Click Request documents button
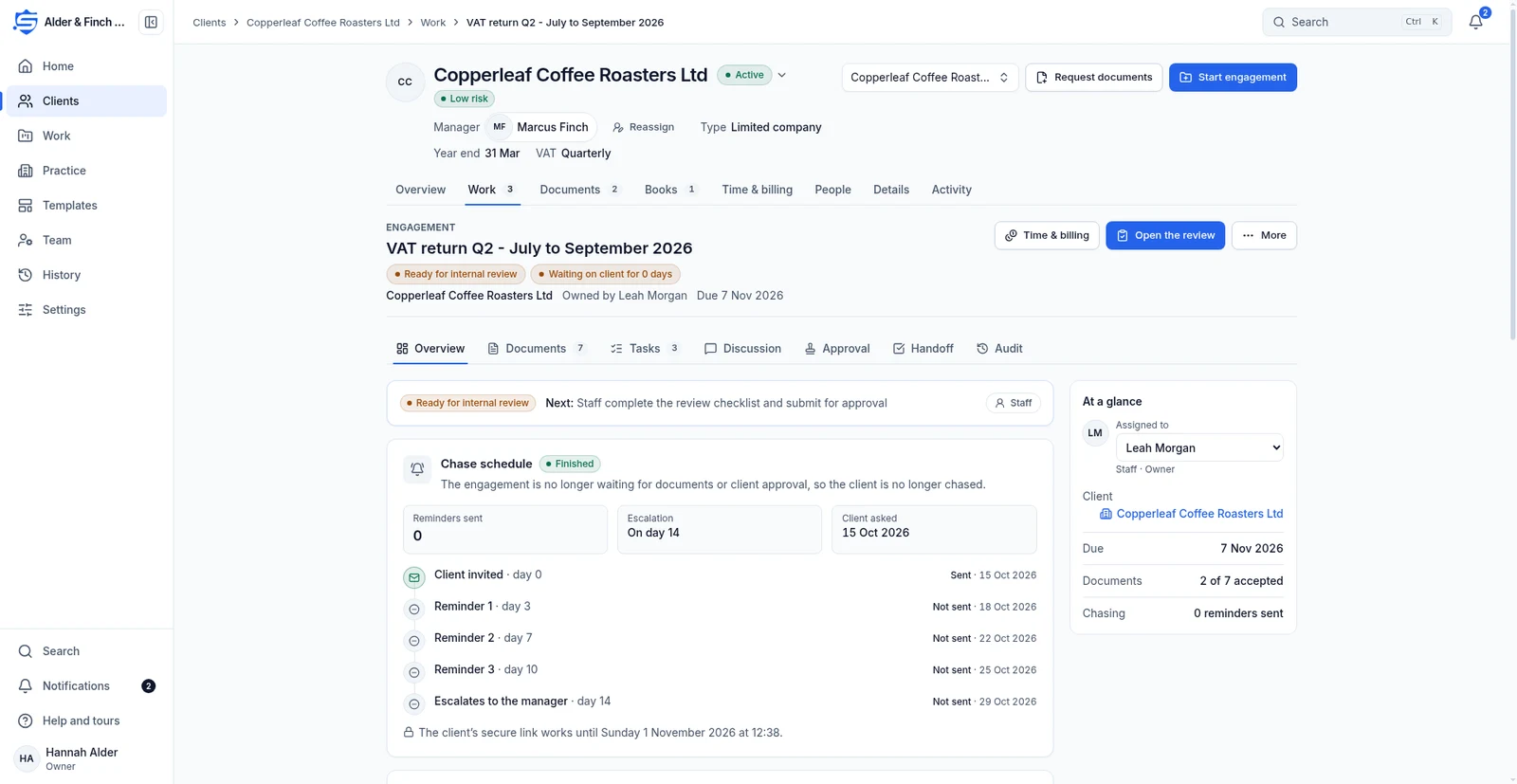1517x784 pixels. click(x=1094, y=78)
